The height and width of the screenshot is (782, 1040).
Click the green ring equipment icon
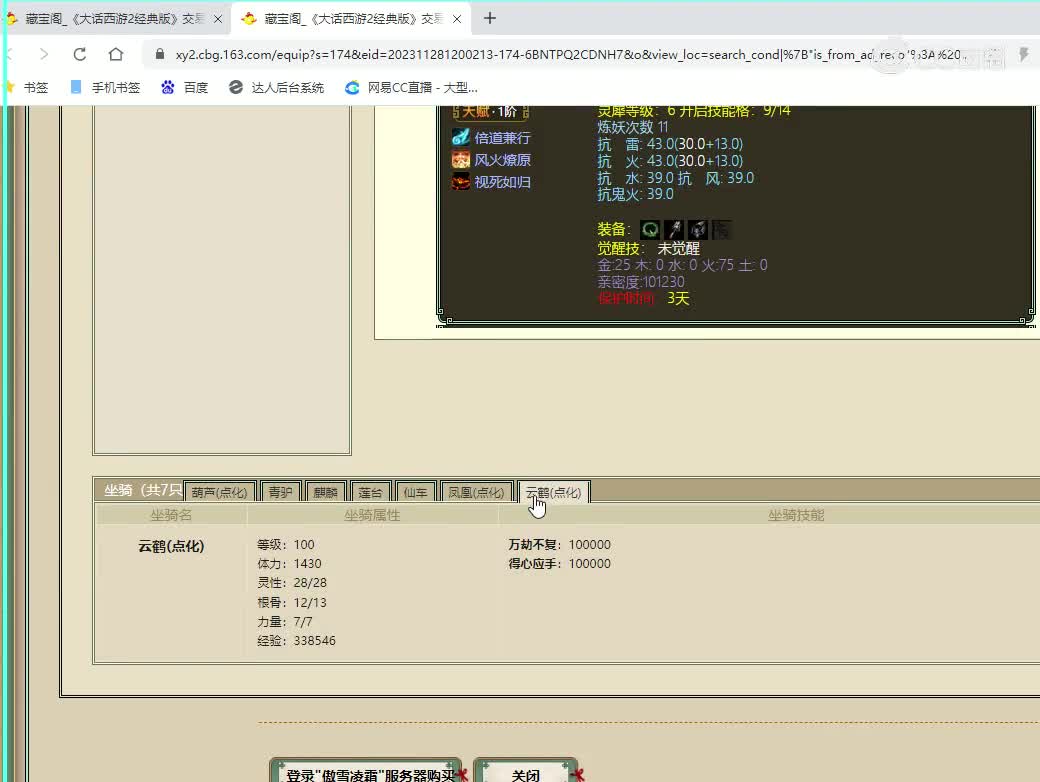(x=650, y=229)
